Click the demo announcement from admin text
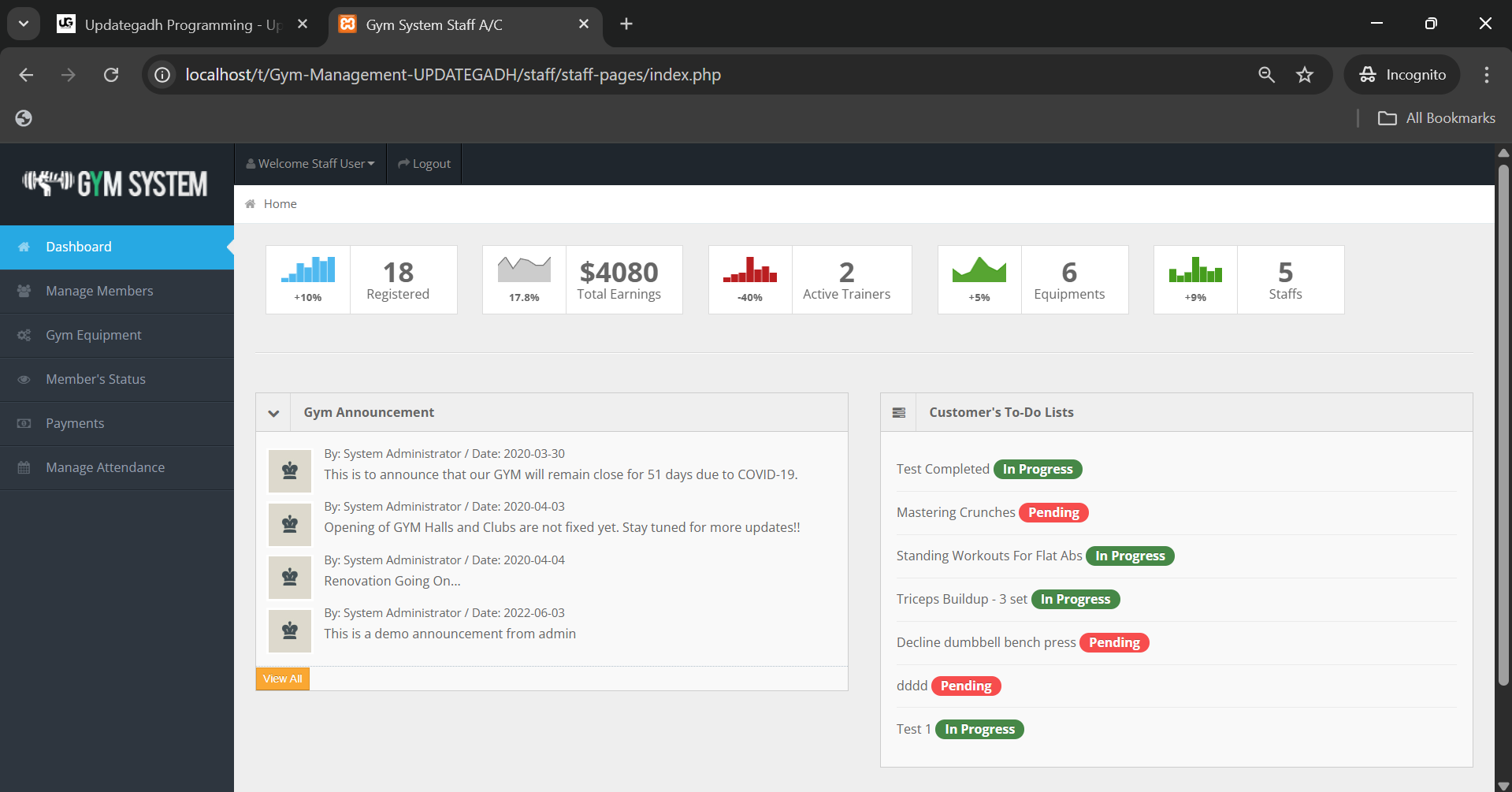The image size is (1512, 792). pos(450,634)
